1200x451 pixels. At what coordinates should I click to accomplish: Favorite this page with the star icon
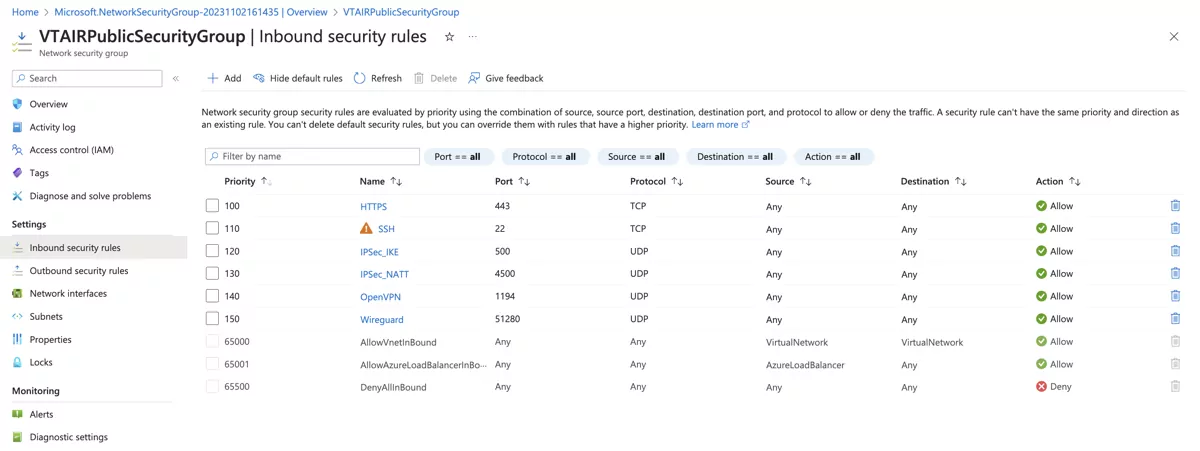click(x=449, y=37)
